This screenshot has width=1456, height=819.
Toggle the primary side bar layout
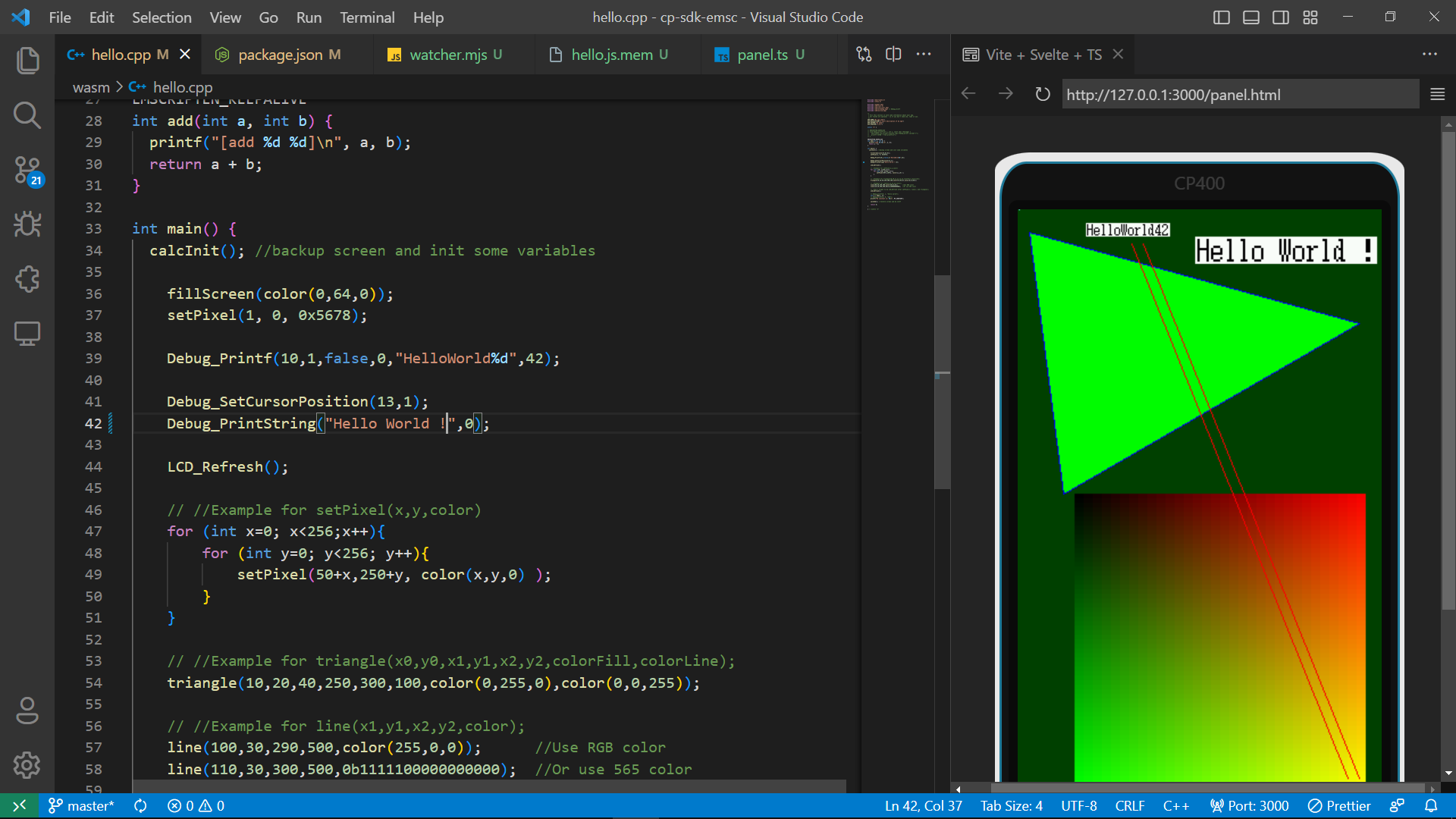[1221, 17]
